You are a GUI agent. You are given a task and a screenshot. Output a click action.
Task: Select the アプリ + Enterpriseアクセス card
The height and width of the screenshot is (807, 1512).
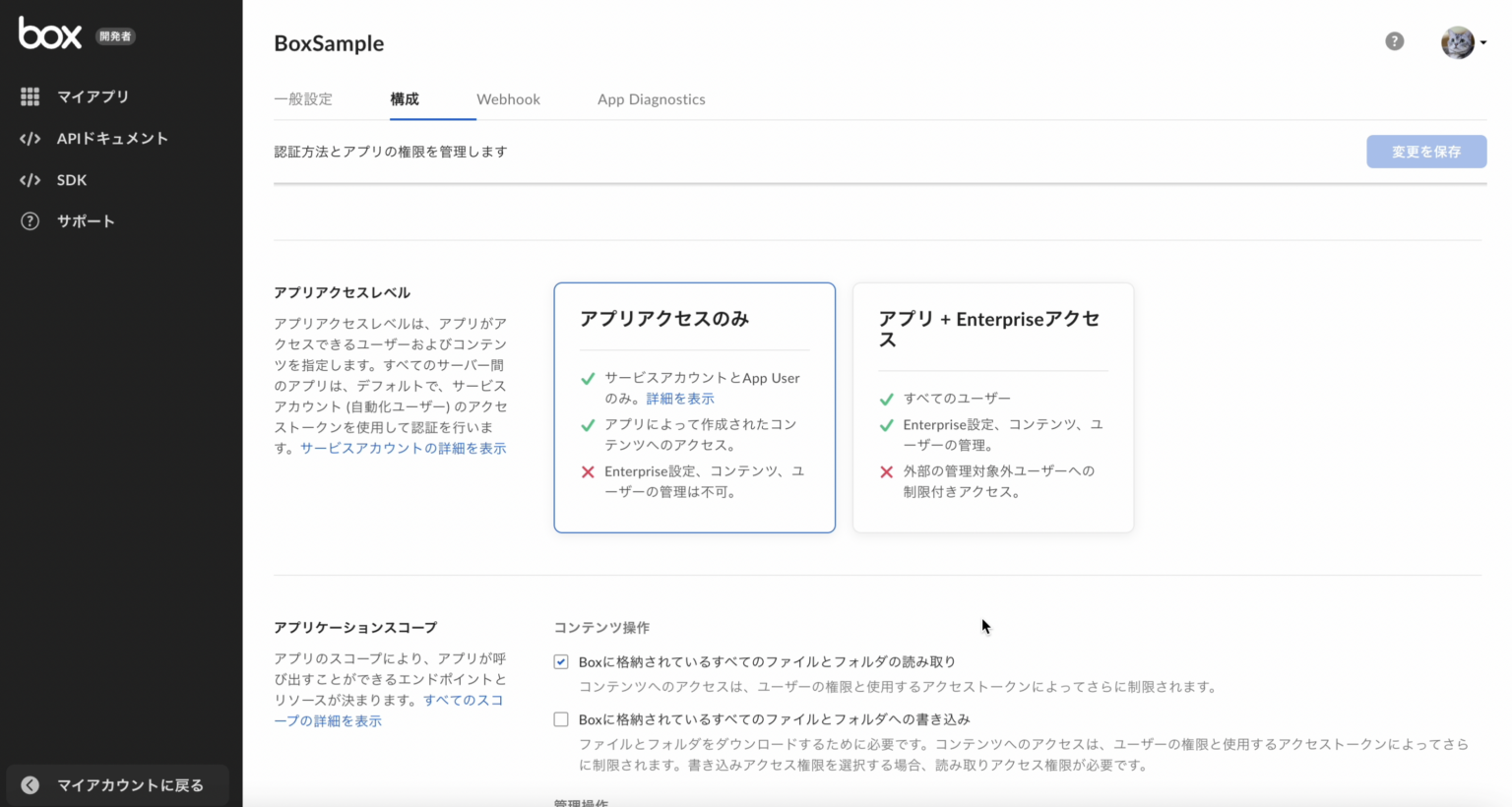click(x=992, y=407)
